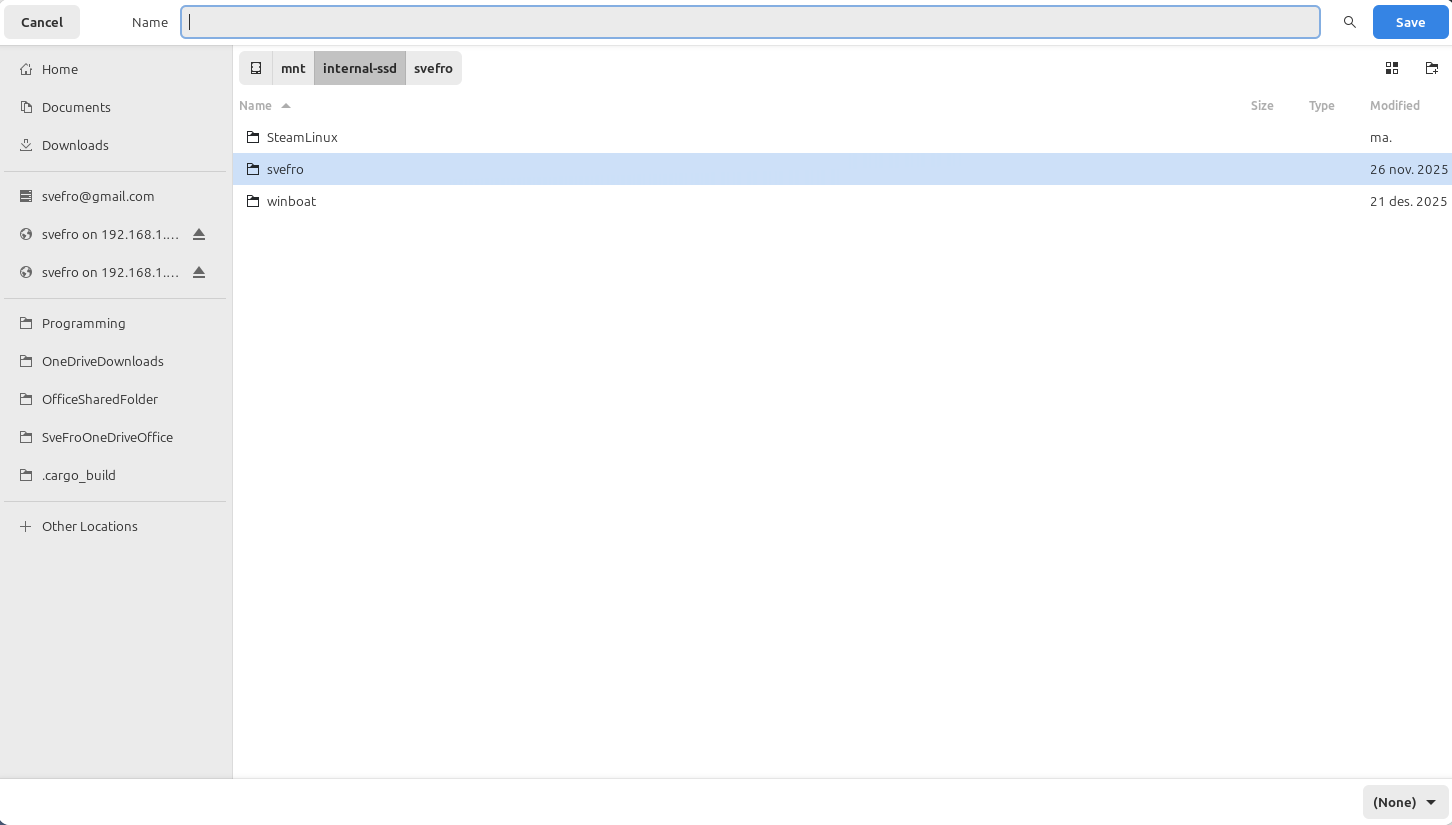Sort by Name column header
This screenshot has height=825, width=1452.
(x=256, y=105)
